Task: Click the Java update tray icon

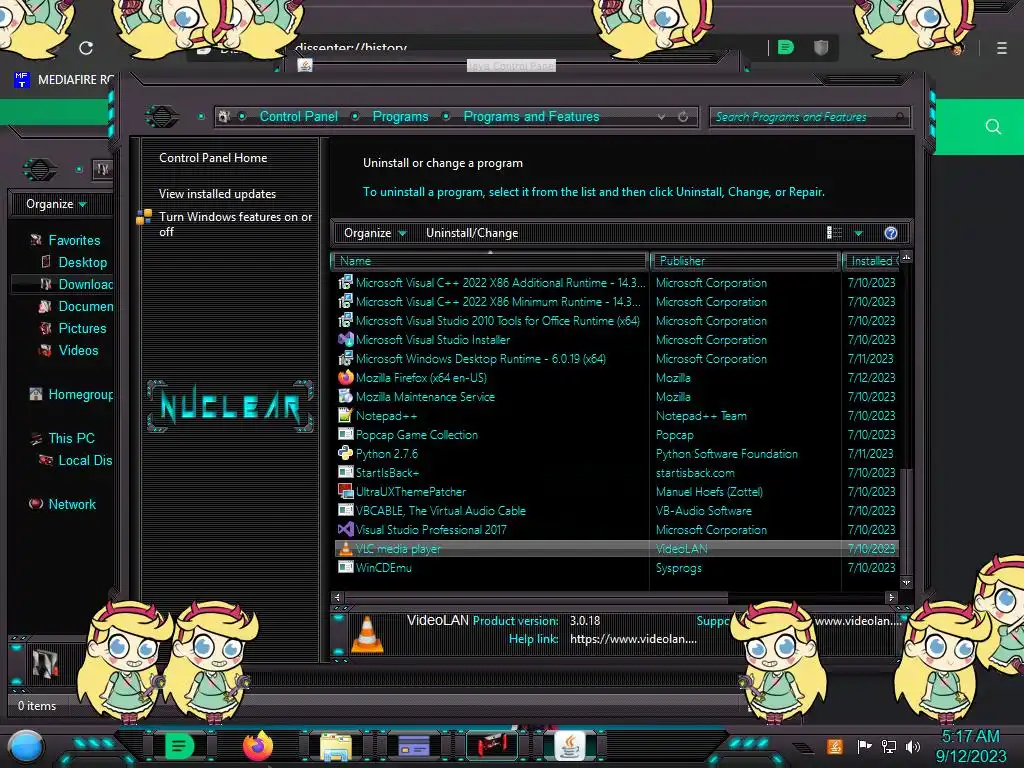Action: tap(834, 746)
